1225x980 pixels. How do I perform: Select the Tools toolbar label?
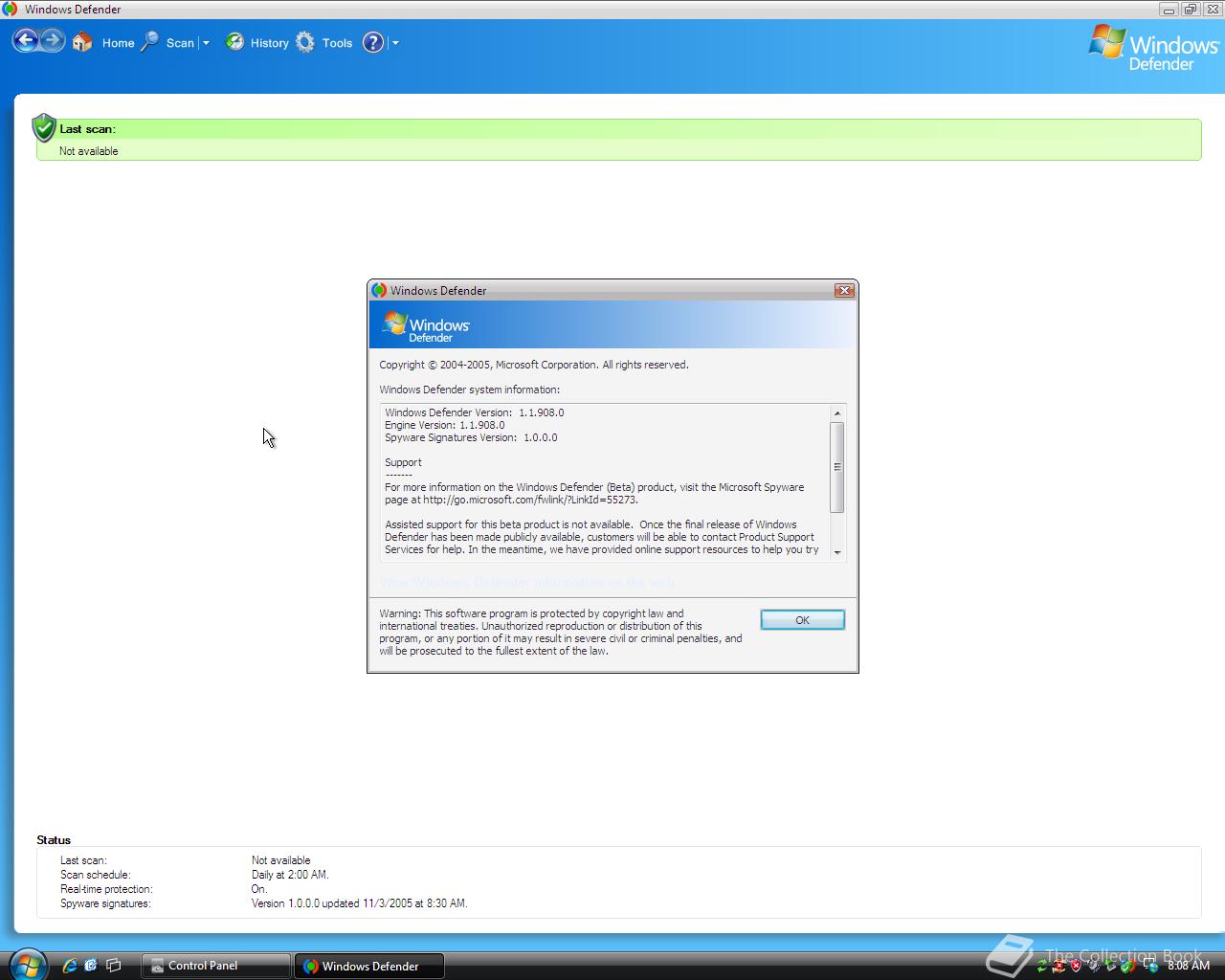coord(337,43)
